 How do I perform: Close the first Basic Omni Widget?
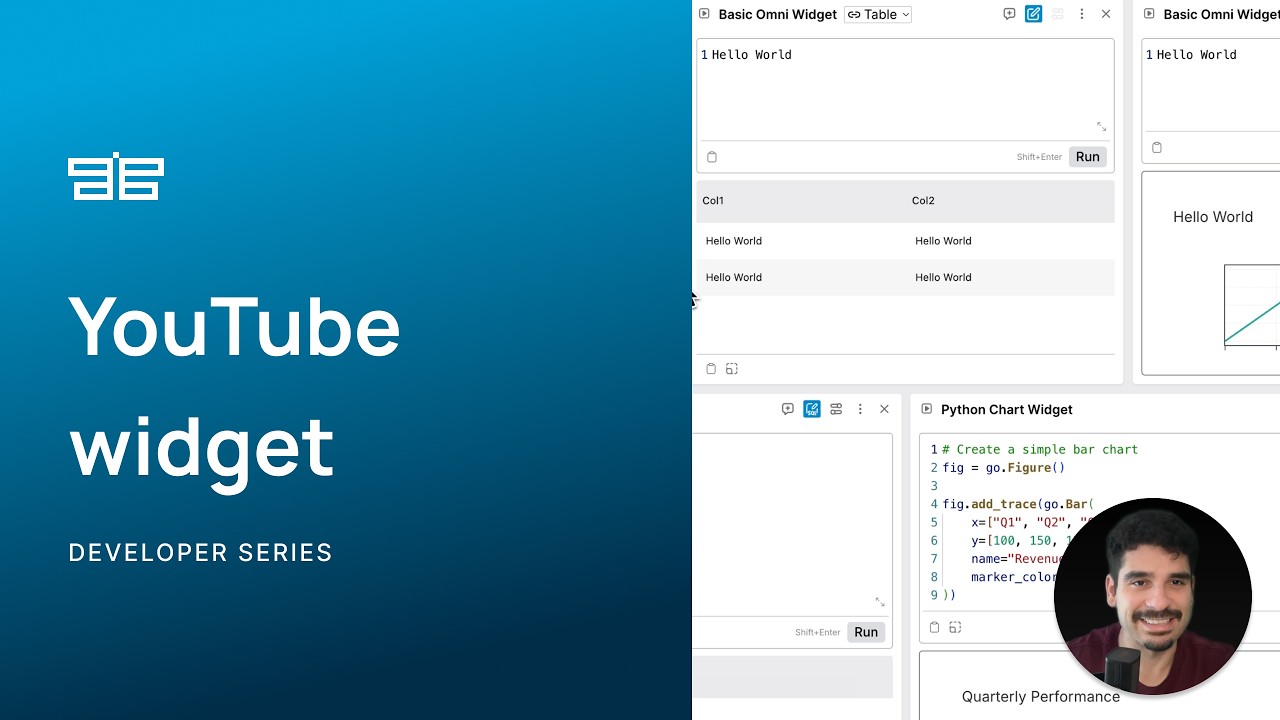(x=1105, y=14)
